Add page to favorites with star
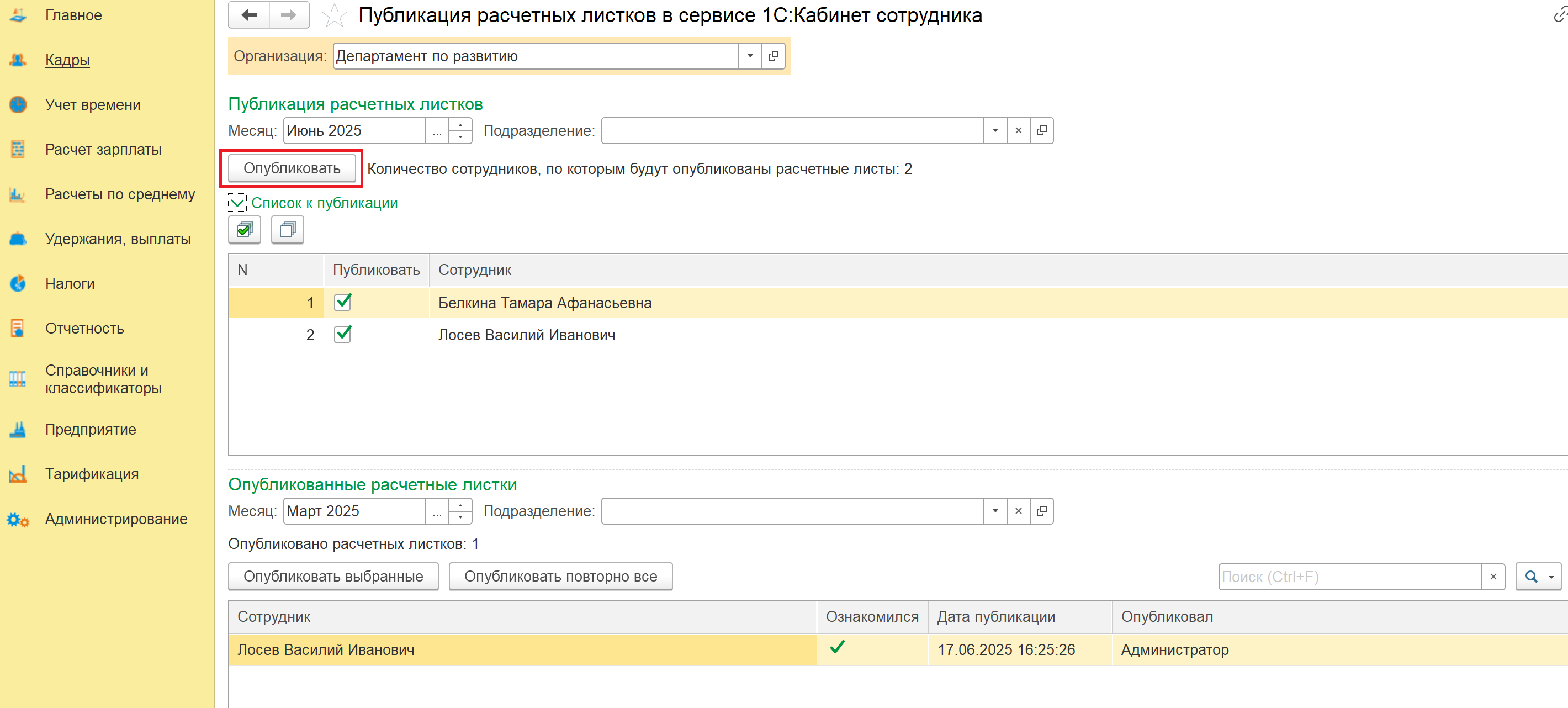 (x=334, y=16)
